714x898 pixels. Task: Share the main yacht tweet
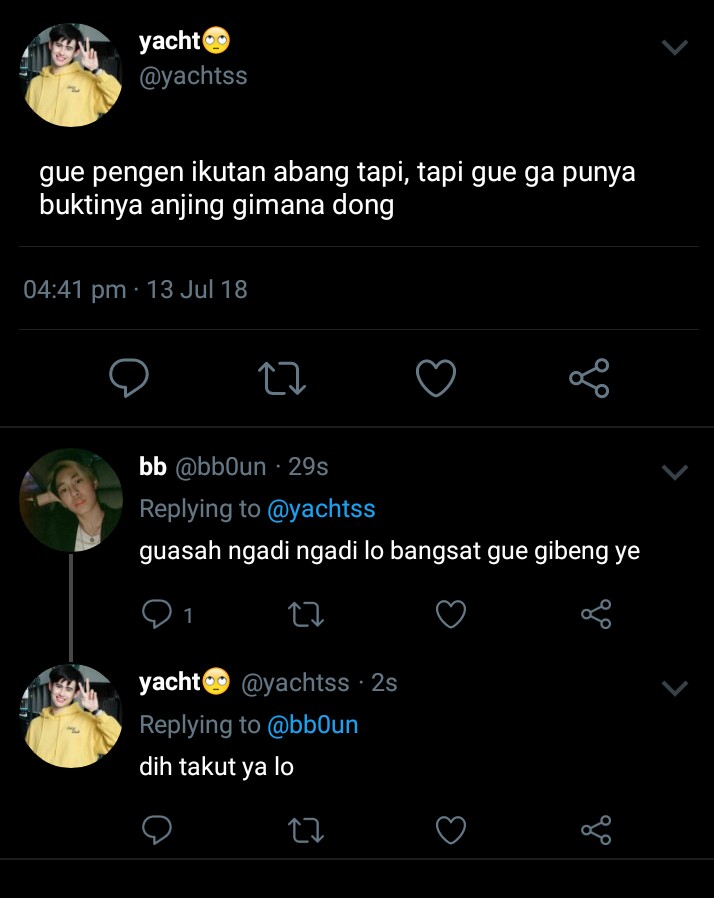coord(589,378)
